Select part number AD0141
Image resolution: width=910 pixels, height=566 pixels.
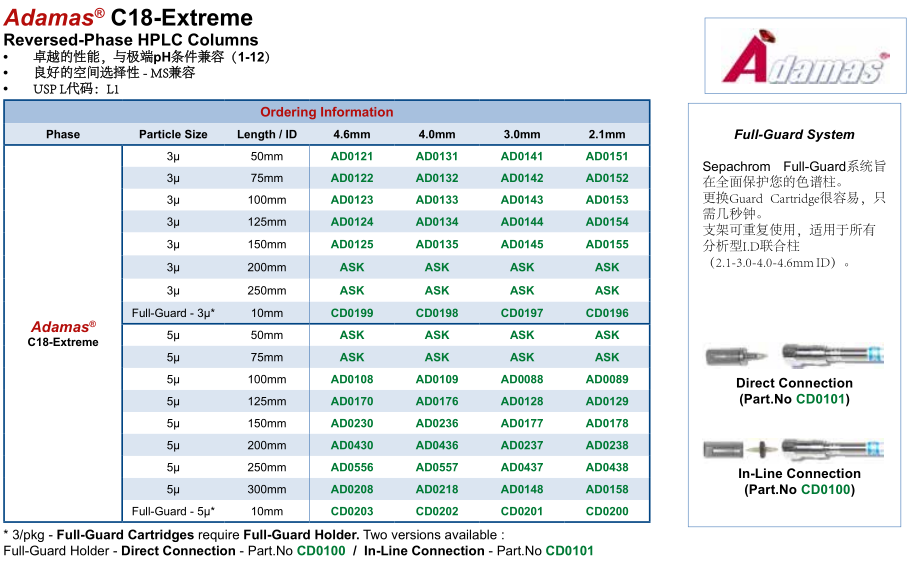522,156
